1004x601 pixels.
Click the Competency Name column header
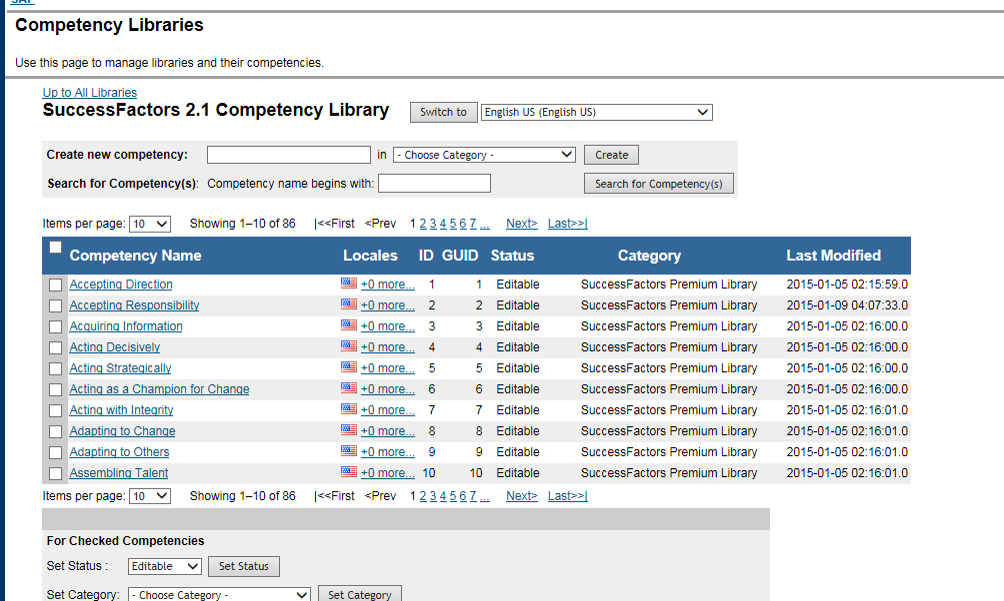(136, 255)
